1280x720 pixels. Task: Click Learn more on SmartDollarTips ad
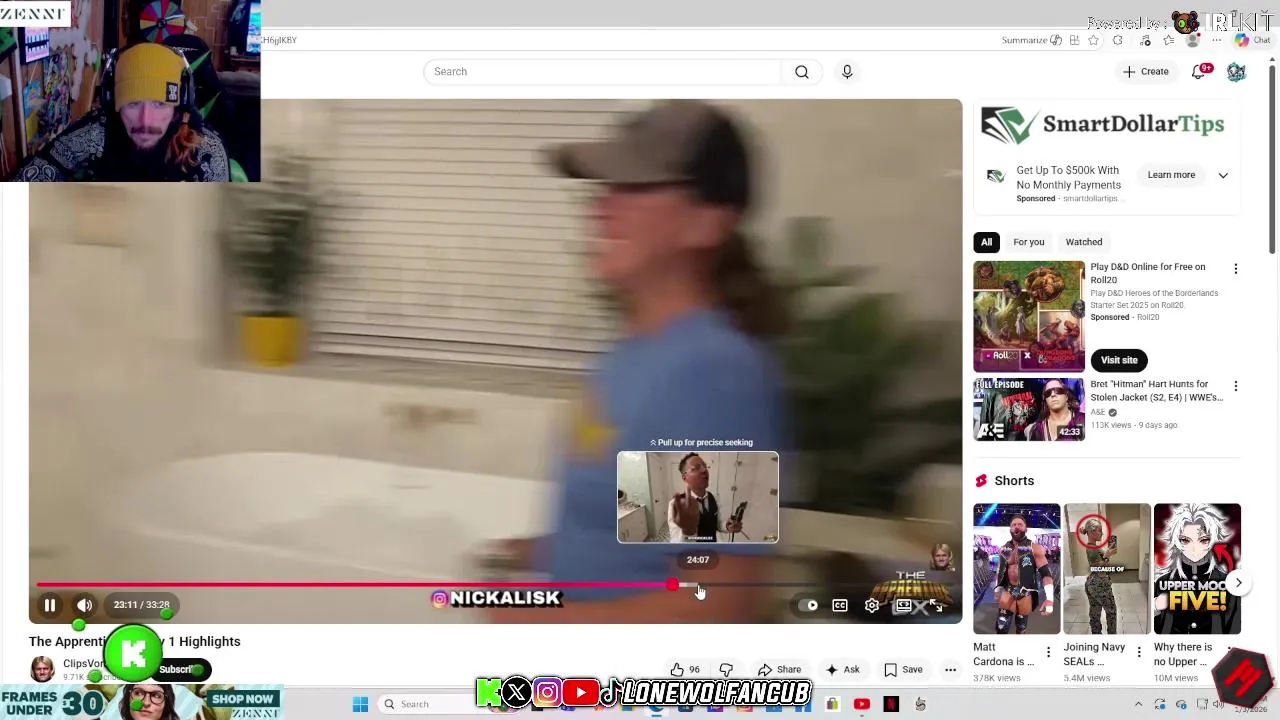click(x=1171, y=175)
